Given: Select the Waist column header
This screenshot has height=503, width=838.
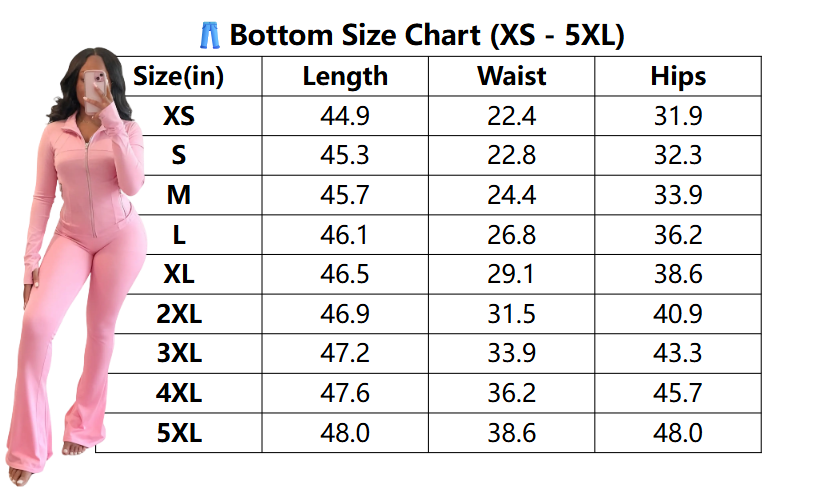Looking at the screenshot, I should (x=512, y=76).
